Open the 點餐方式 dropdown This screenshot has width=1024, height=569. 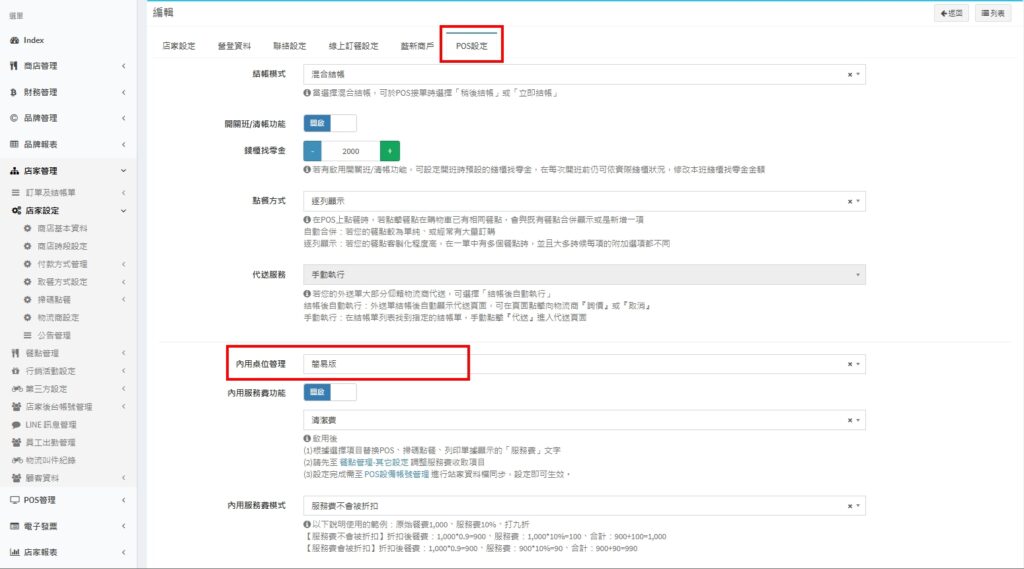click(x=580, y=201)
